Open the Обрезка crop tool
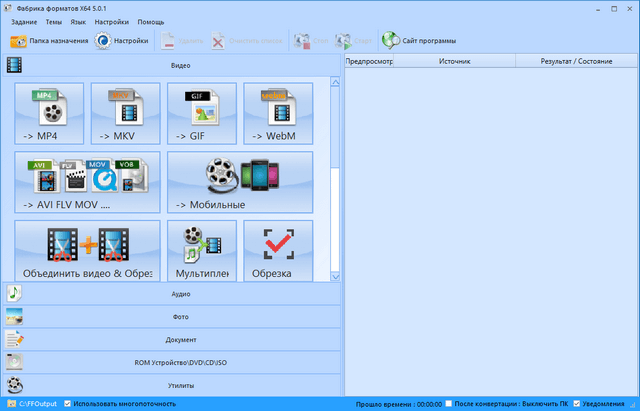The width and height of the screenshot is (640, 411). (278, 251)
